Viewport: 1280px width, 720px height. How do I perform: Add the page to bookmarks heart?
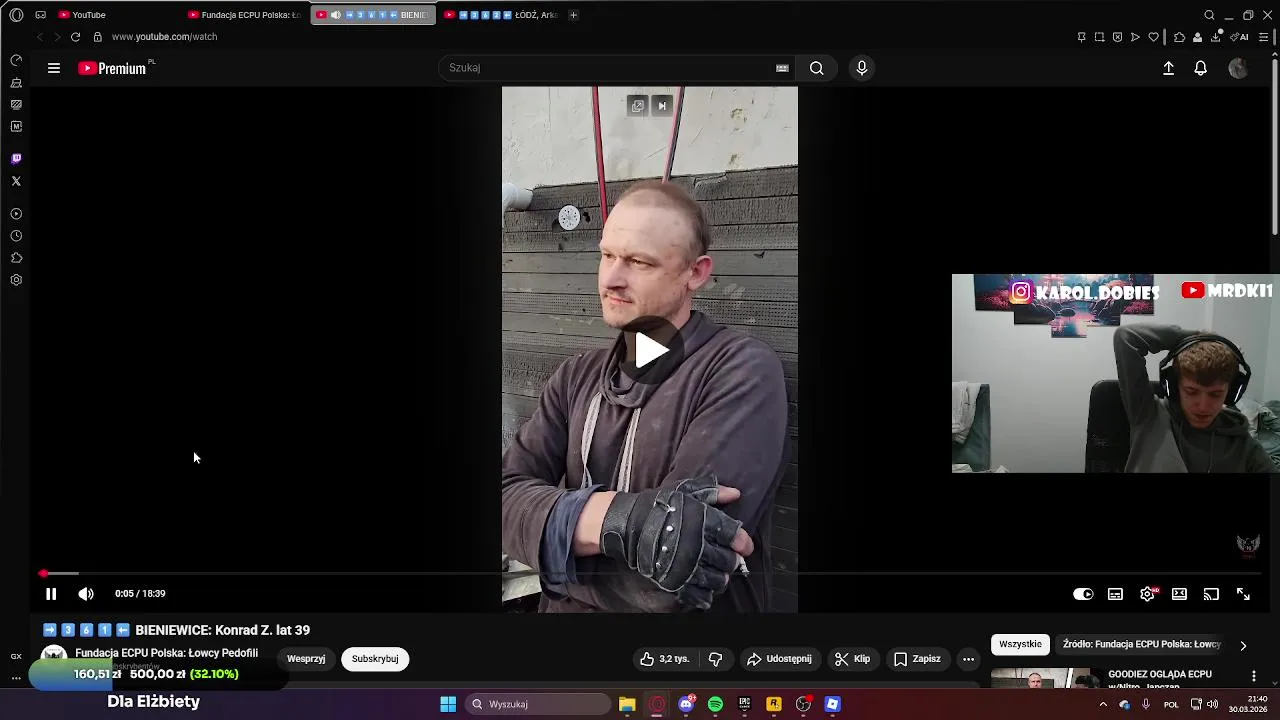tap(1153, 37)
